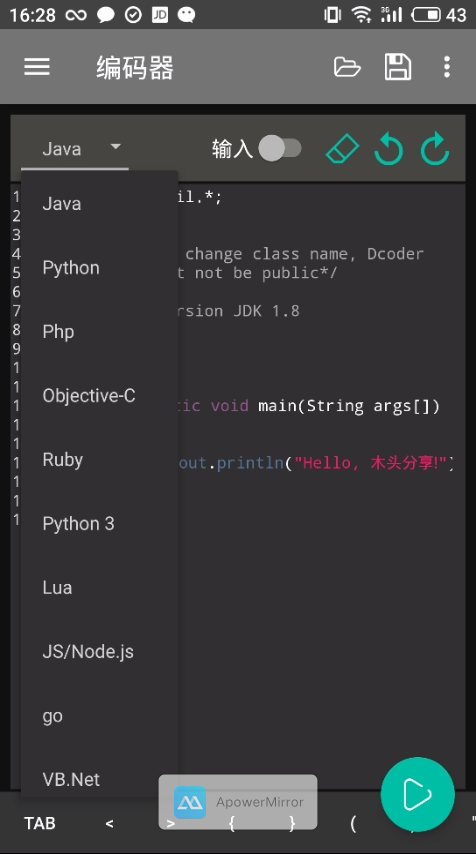Toggle the 输入 input switch
Image resolution: width=476 pixels, height=854 pixels.
(x=279, y=148)
